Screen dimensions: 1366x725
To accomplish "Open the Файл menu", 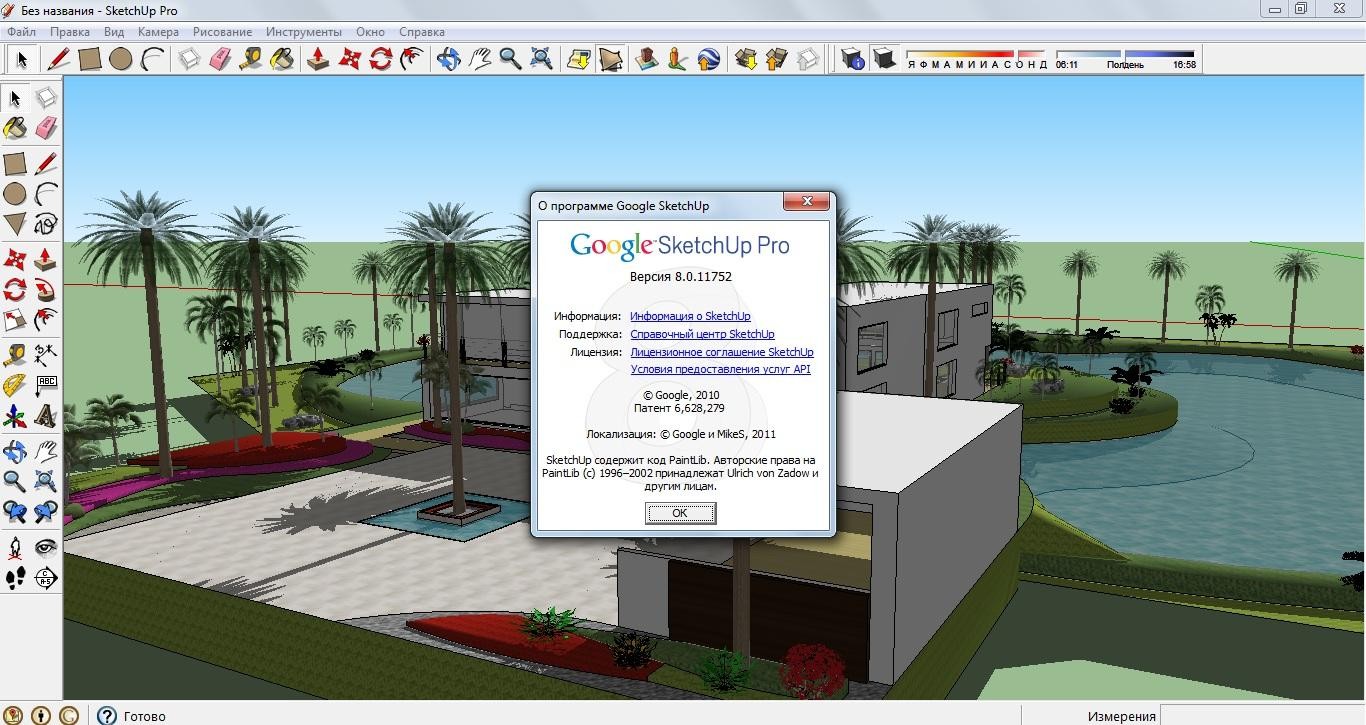I will pos(21,32).
